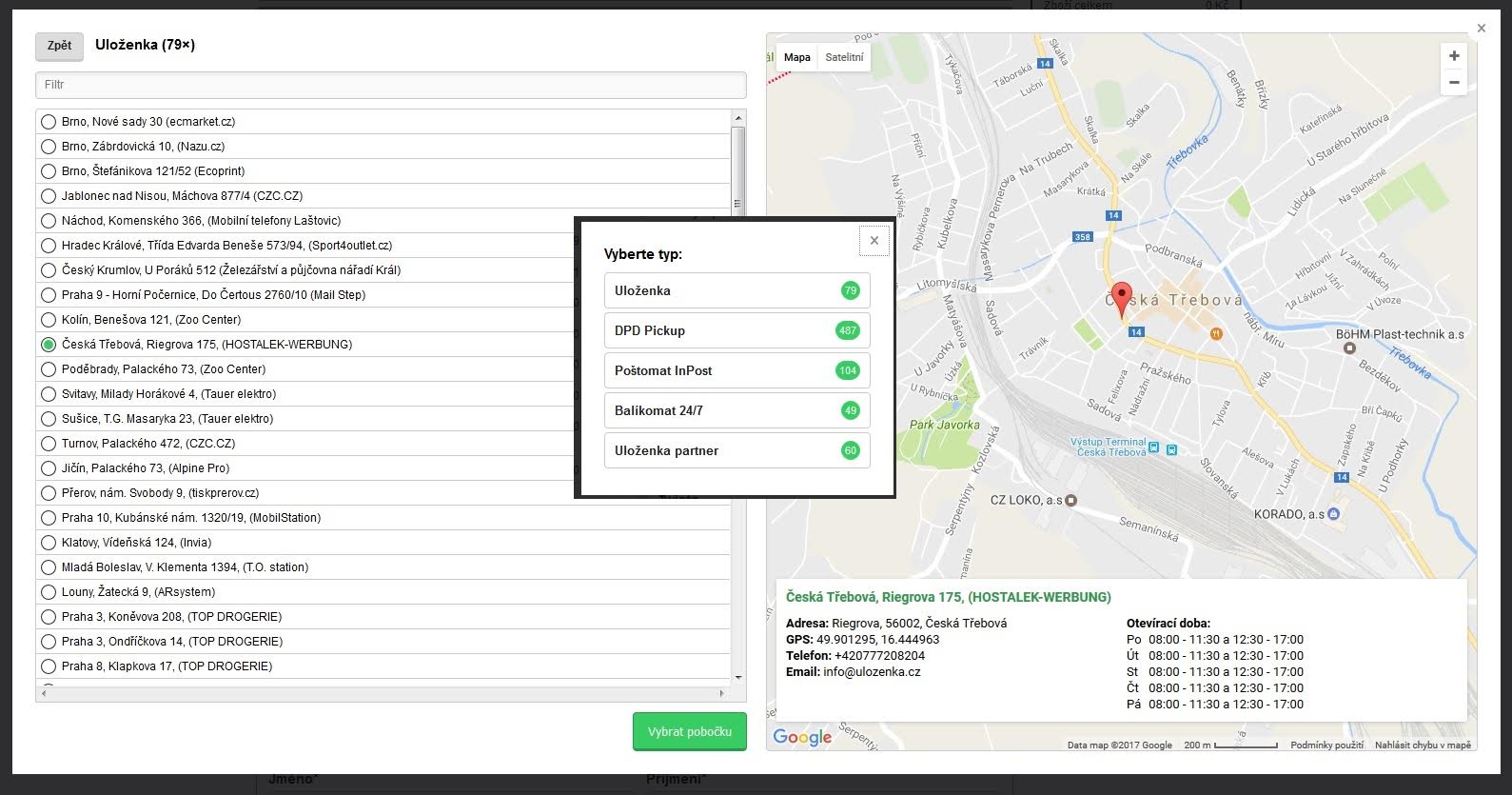Screen dimensions: 1512x795
Task: Click Praha 3, Koněvova 208 row
Action: tap(383, 617)
